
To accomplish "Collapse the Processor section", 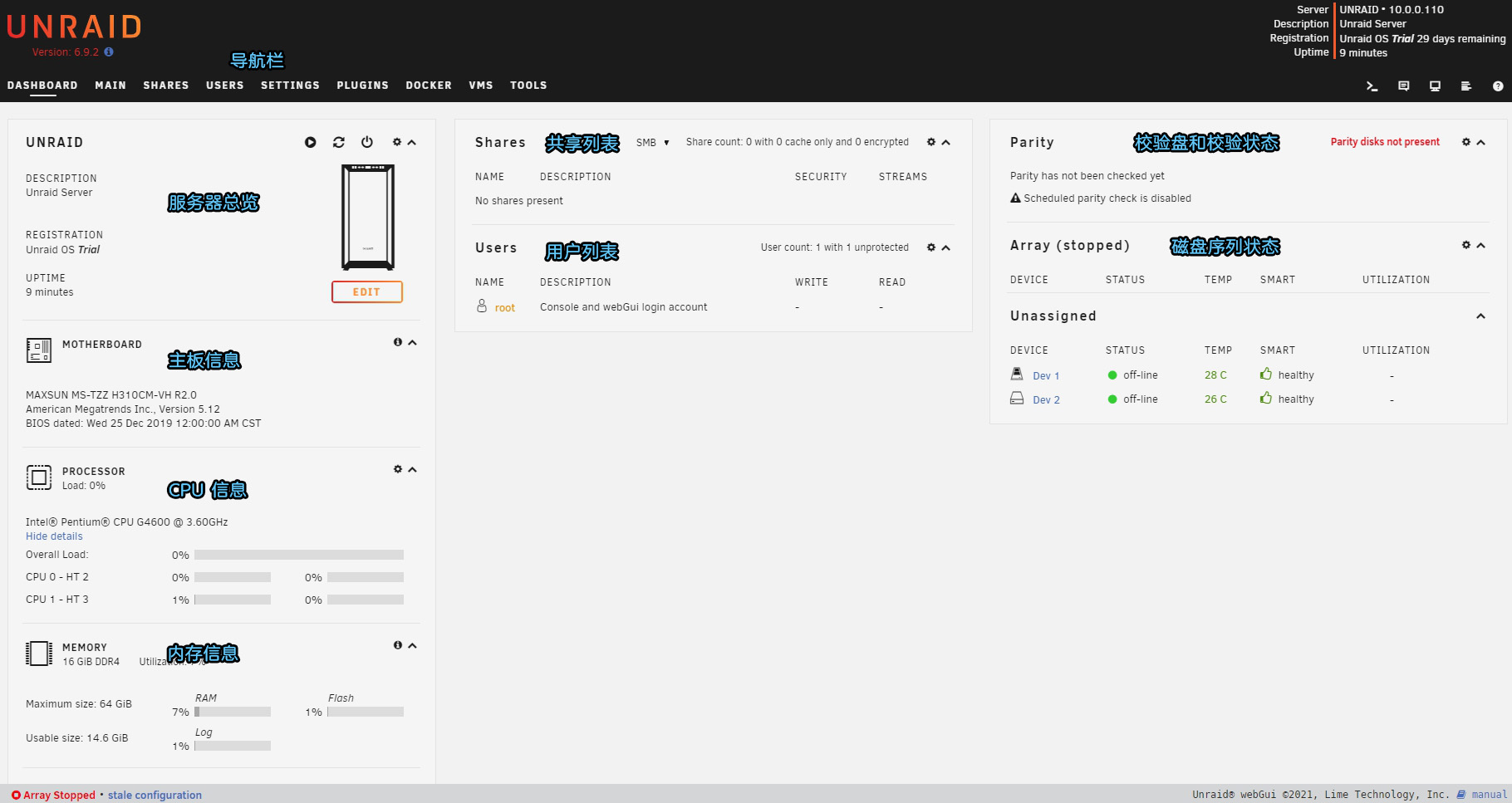I will click(412, 469).
